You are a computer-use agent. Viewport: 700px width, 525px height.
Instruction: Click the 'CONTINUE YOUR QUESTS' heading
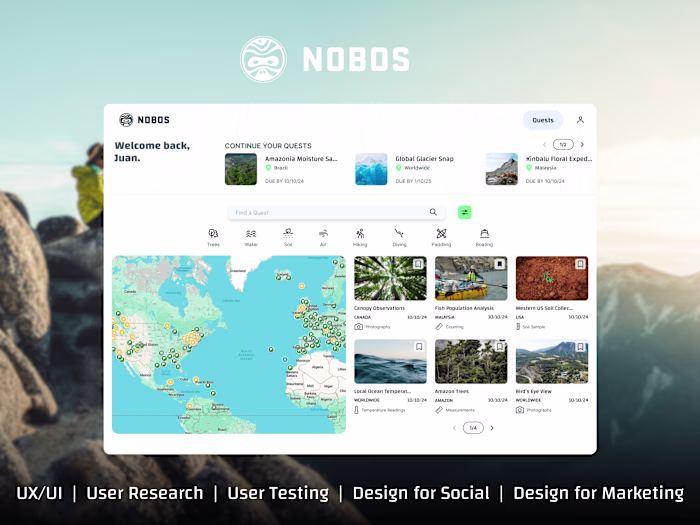point(268,146)
